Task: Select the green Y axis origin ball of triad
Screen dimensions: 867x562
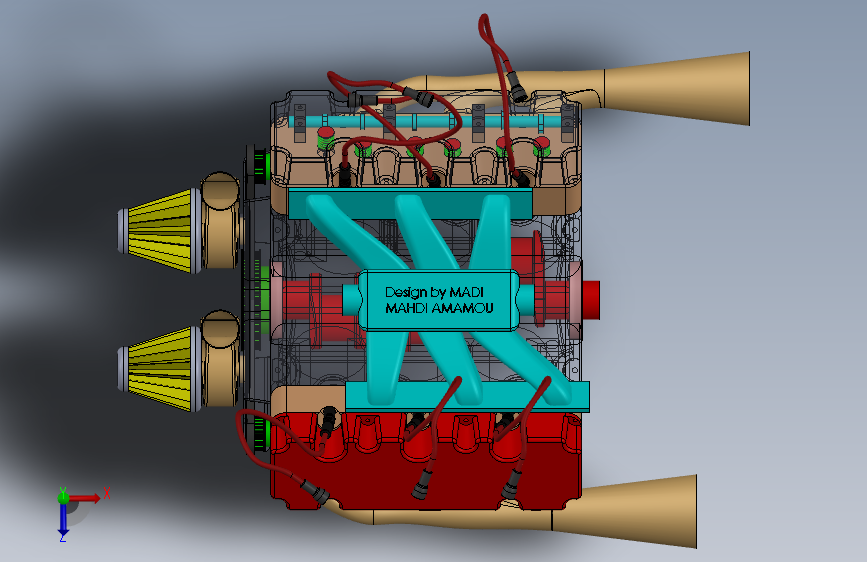Action: tap(63, 497)
